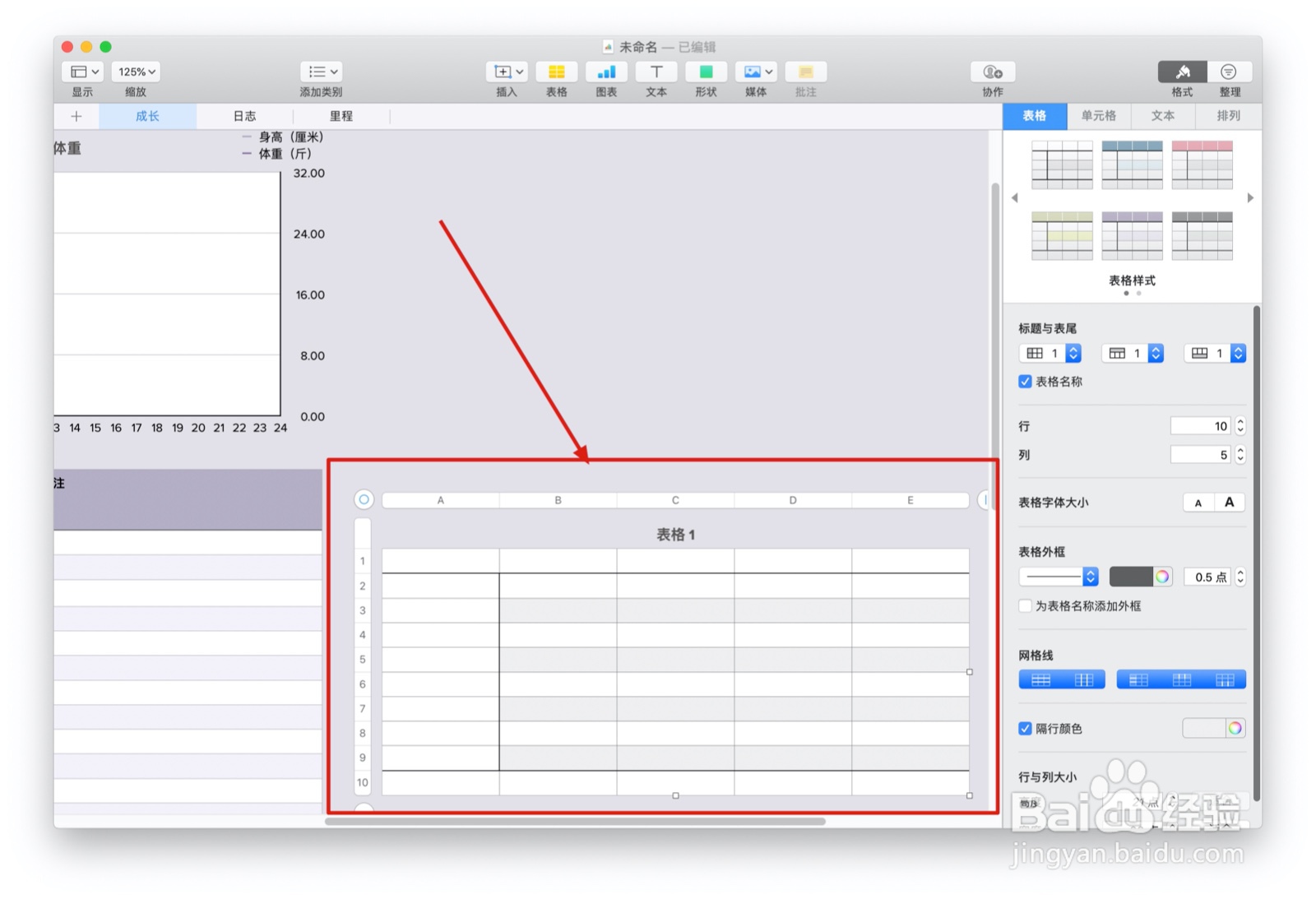Select the 文本 inspector tab
The image size is (1316, 899).
click(x=1163, y=116)
